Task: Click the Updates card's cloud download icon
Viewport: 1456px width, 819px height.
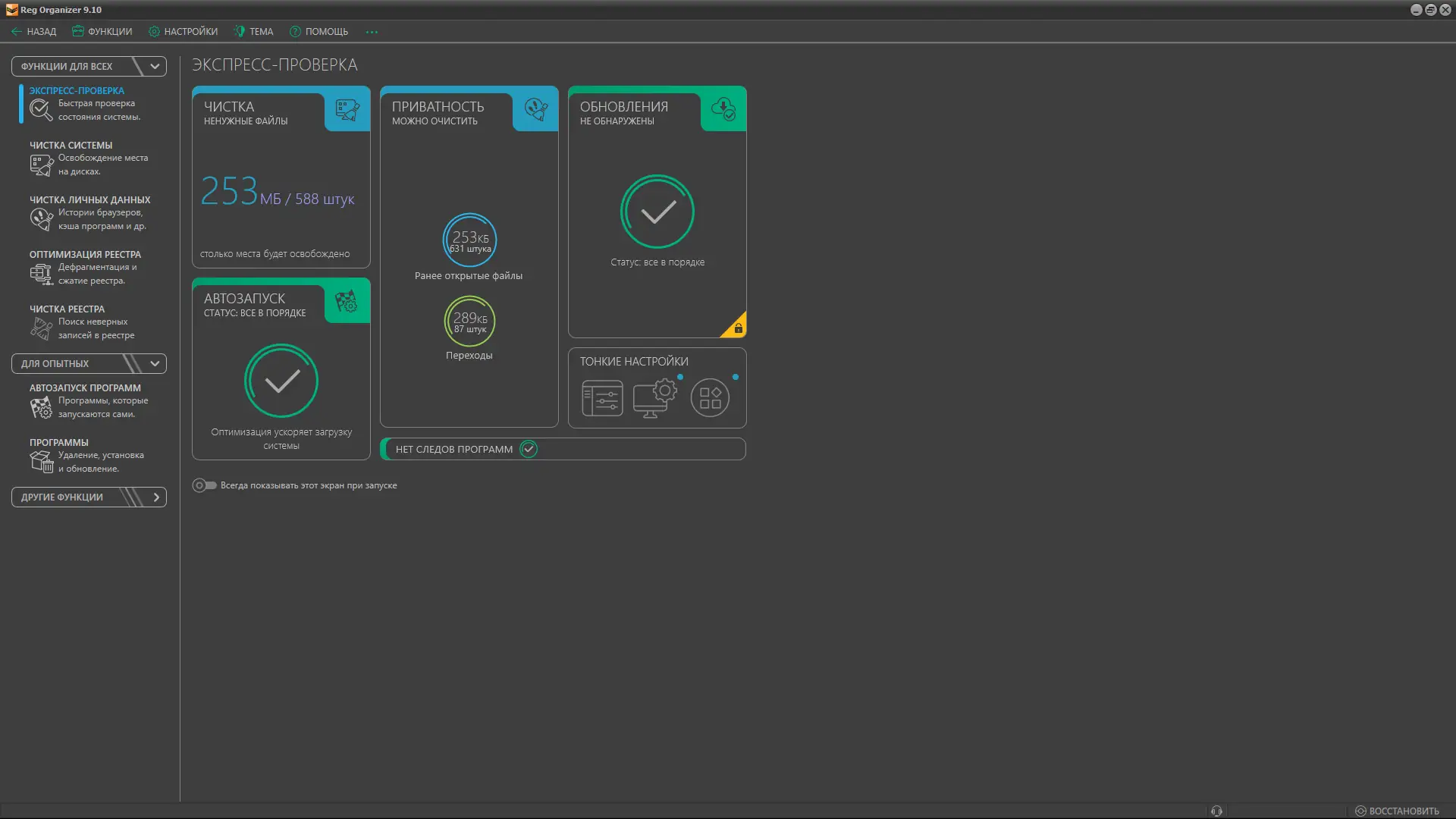Action: tap(723, 110)
